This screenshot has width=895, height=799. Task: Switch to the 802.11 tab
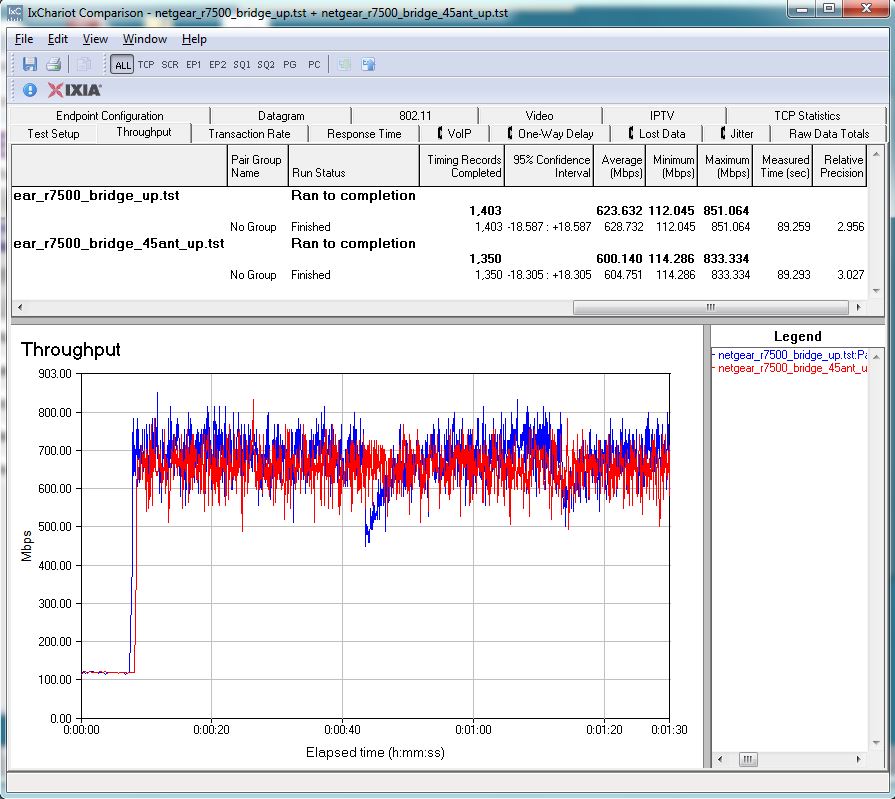click(x=415, y=115)
